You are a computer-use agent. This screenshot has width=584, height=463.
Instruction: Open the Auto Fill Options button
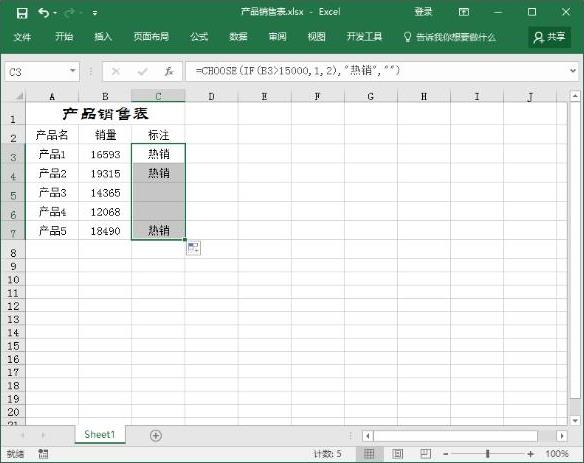coord(193,248)
